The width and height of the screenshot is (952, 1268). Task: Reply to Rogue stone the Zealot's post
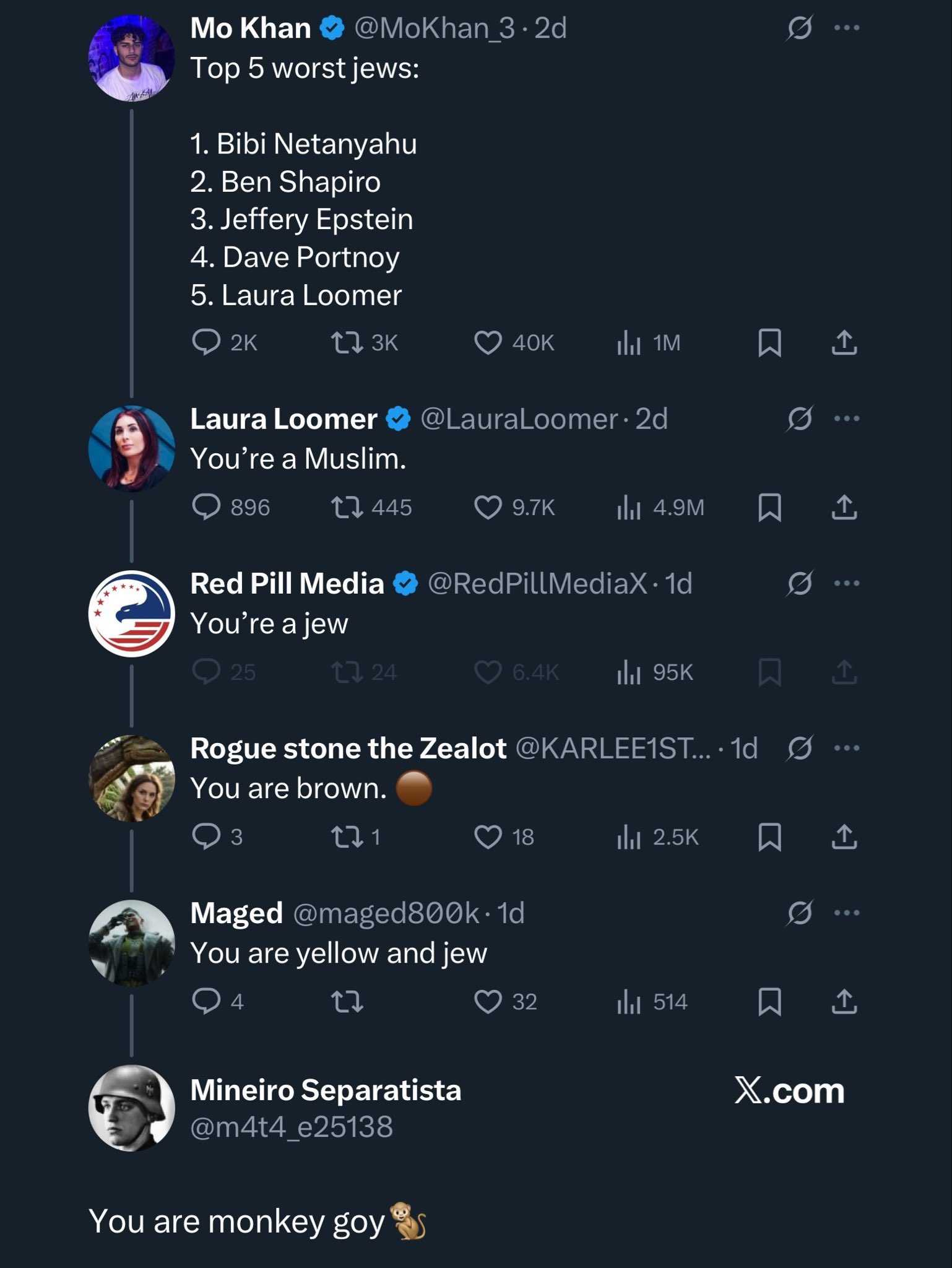point(206,837)
